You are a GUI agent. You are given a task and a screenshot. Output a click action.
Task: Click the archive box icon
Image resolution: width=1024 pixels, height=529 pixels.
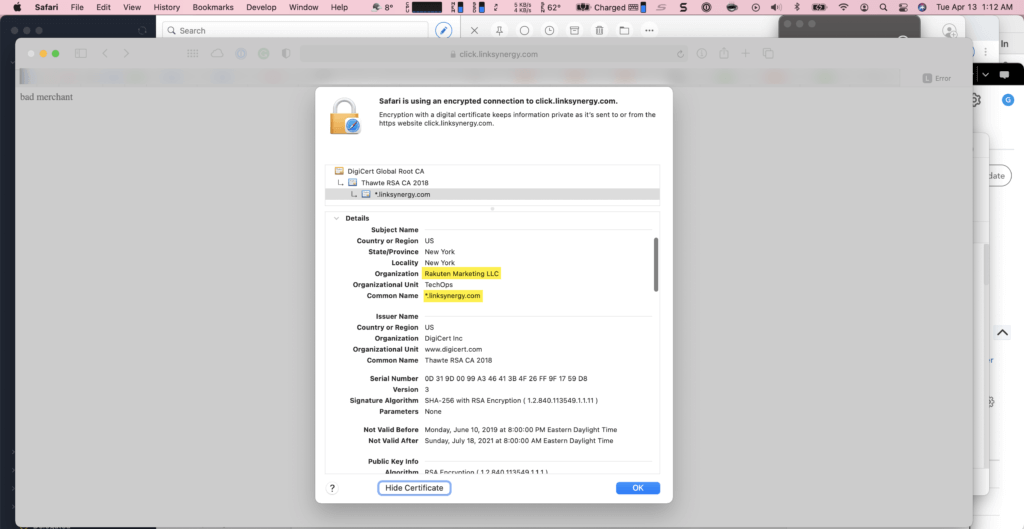574,31
